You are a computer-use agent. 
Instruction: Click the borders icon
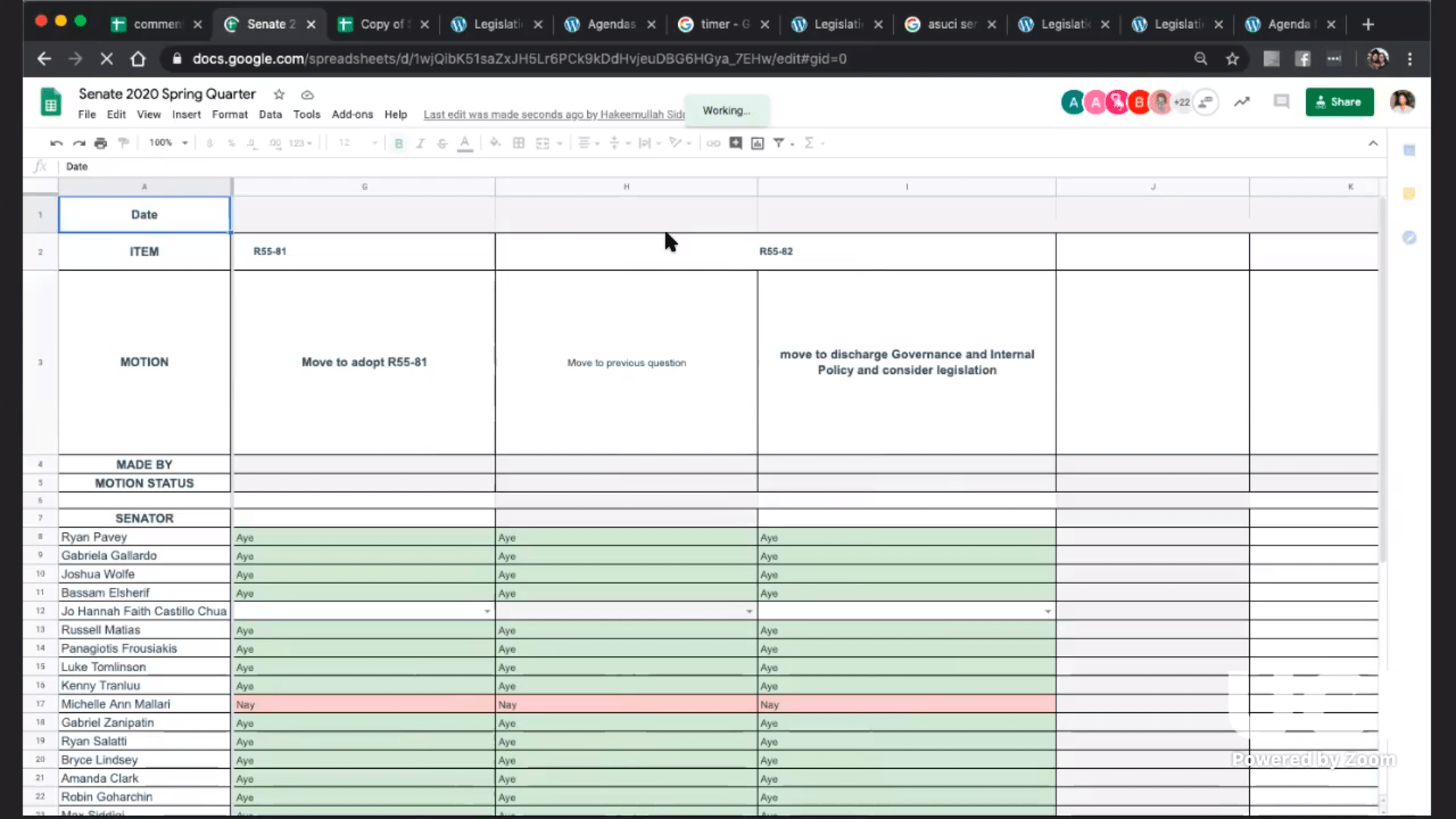(x=519, y=143)
